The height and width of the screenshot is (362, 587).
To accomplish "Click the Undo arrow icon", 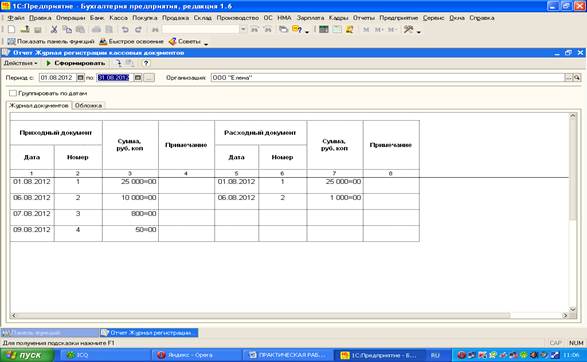I will pyautogui.click(x=125, y=29).
